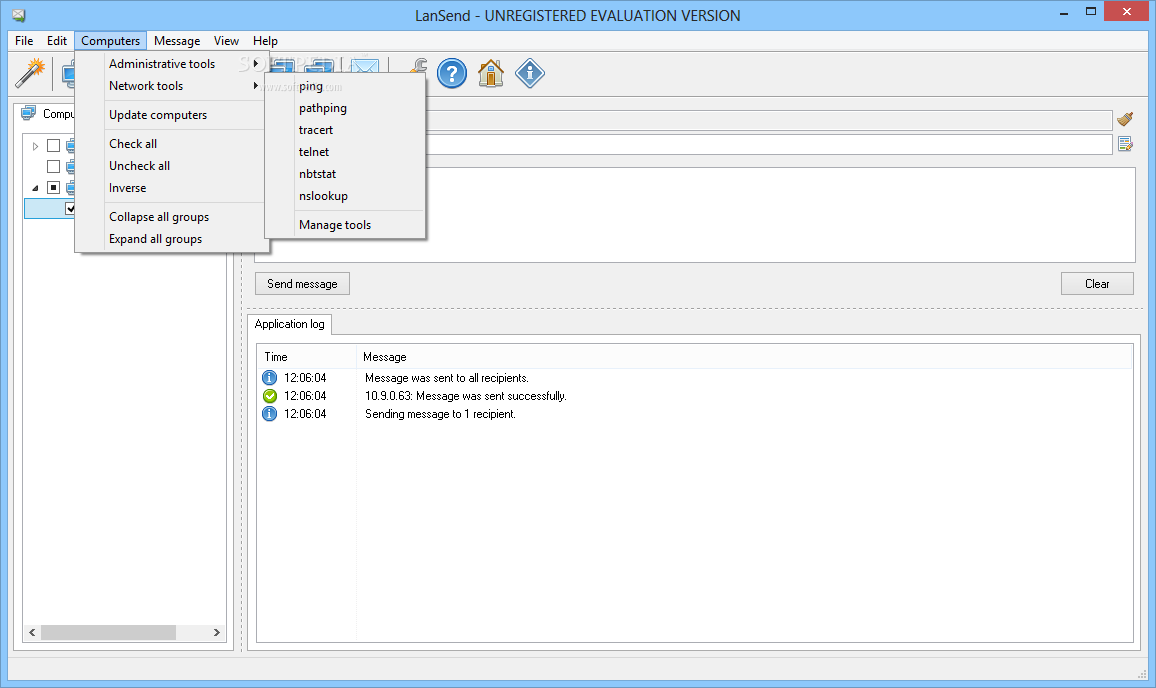
Task: Click the notepad edit icon beside second field
Action: pos(1125,144)
